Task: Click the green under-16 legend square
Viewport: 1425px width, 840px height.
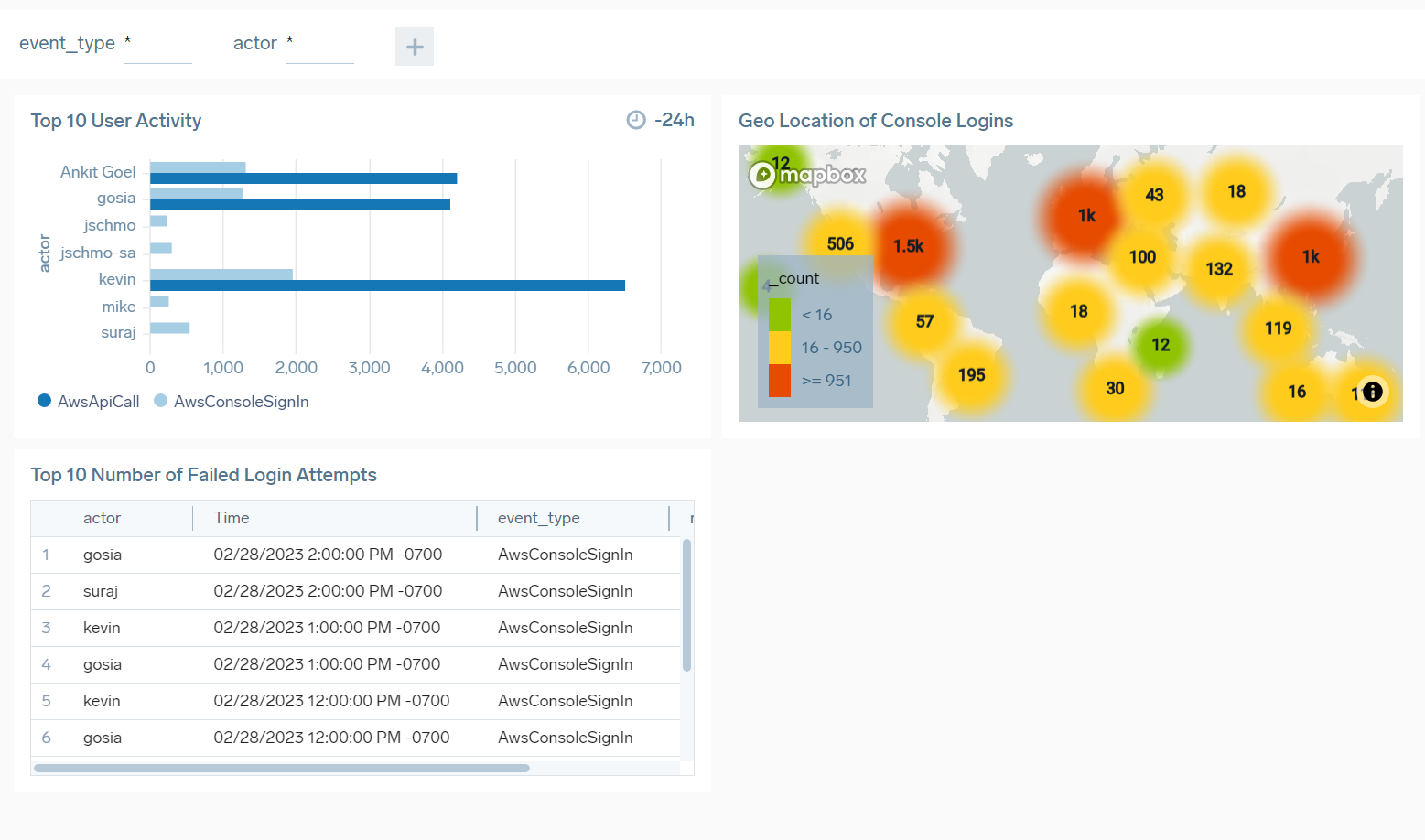Action: (778, 314)
